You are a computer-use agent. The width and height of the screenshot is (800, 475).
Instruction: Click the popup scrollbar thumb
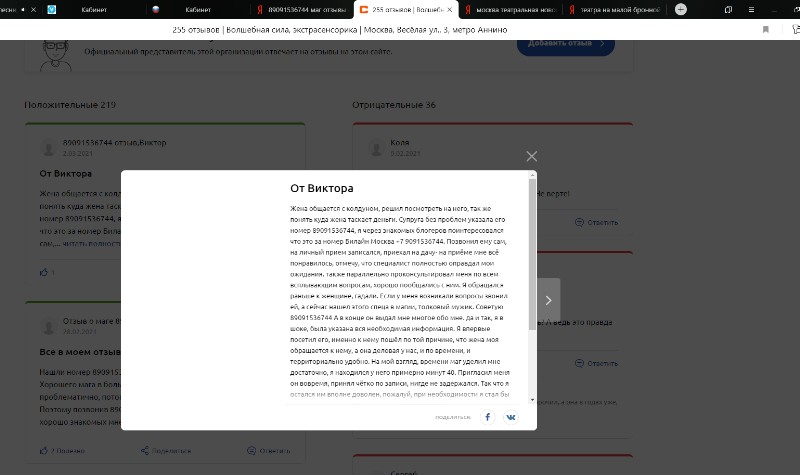533,254
